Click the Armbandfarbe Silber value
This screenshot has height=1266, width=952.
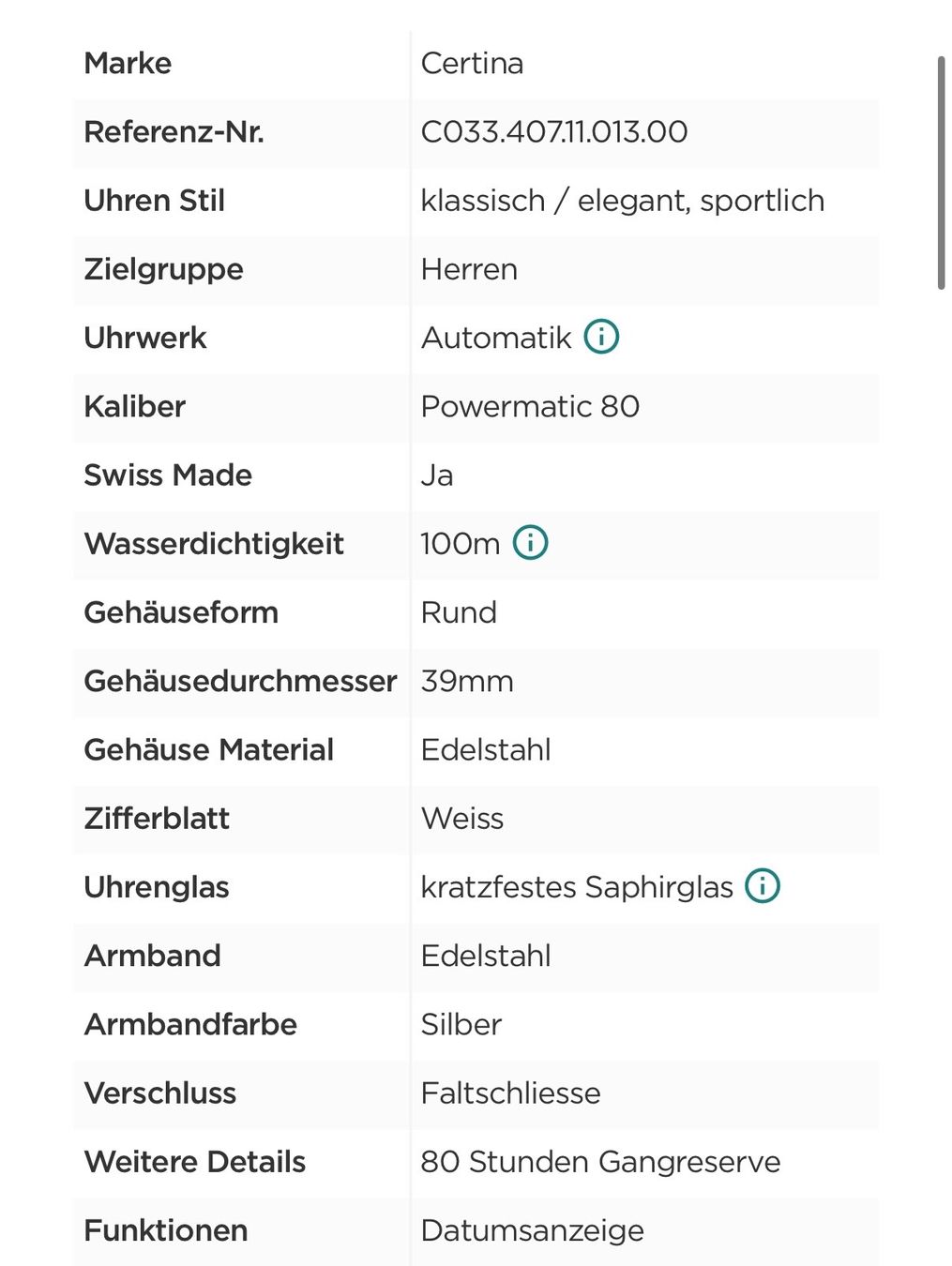coord(461,1024)
